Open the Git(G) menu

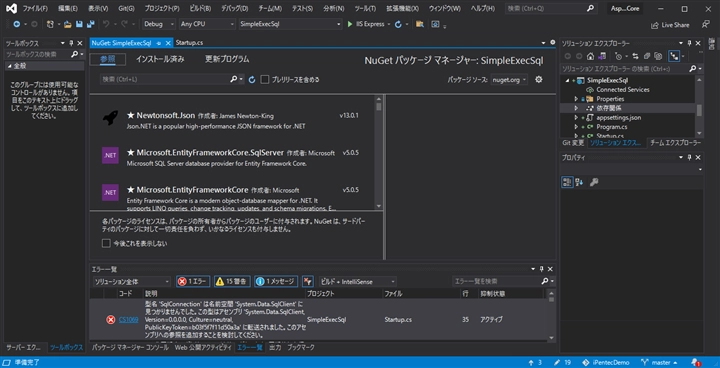click(x=125, y=9)
